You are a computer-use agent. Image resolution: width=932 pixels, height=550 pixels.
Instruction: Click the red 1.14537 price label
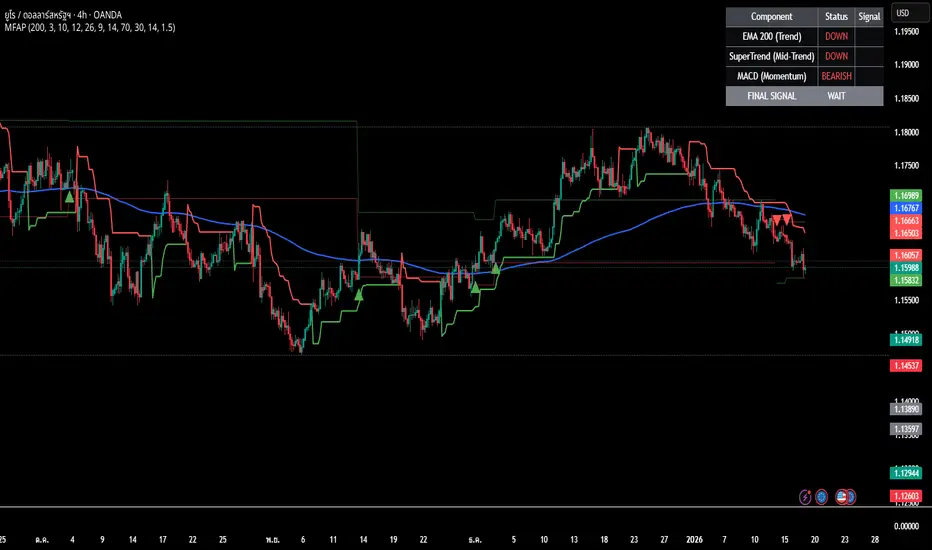pyautogui.click(x=906, y=366)
